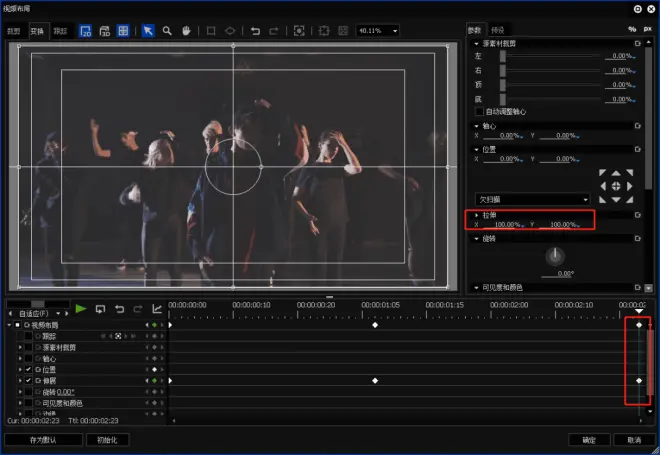
Task: Click the 存为默认 button
Action: pyautogui.click(x=43, y=440)
